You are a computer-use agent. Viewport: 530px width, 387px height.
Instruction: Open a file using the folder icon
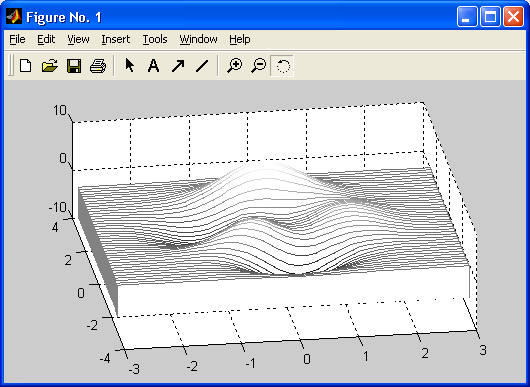50,66
